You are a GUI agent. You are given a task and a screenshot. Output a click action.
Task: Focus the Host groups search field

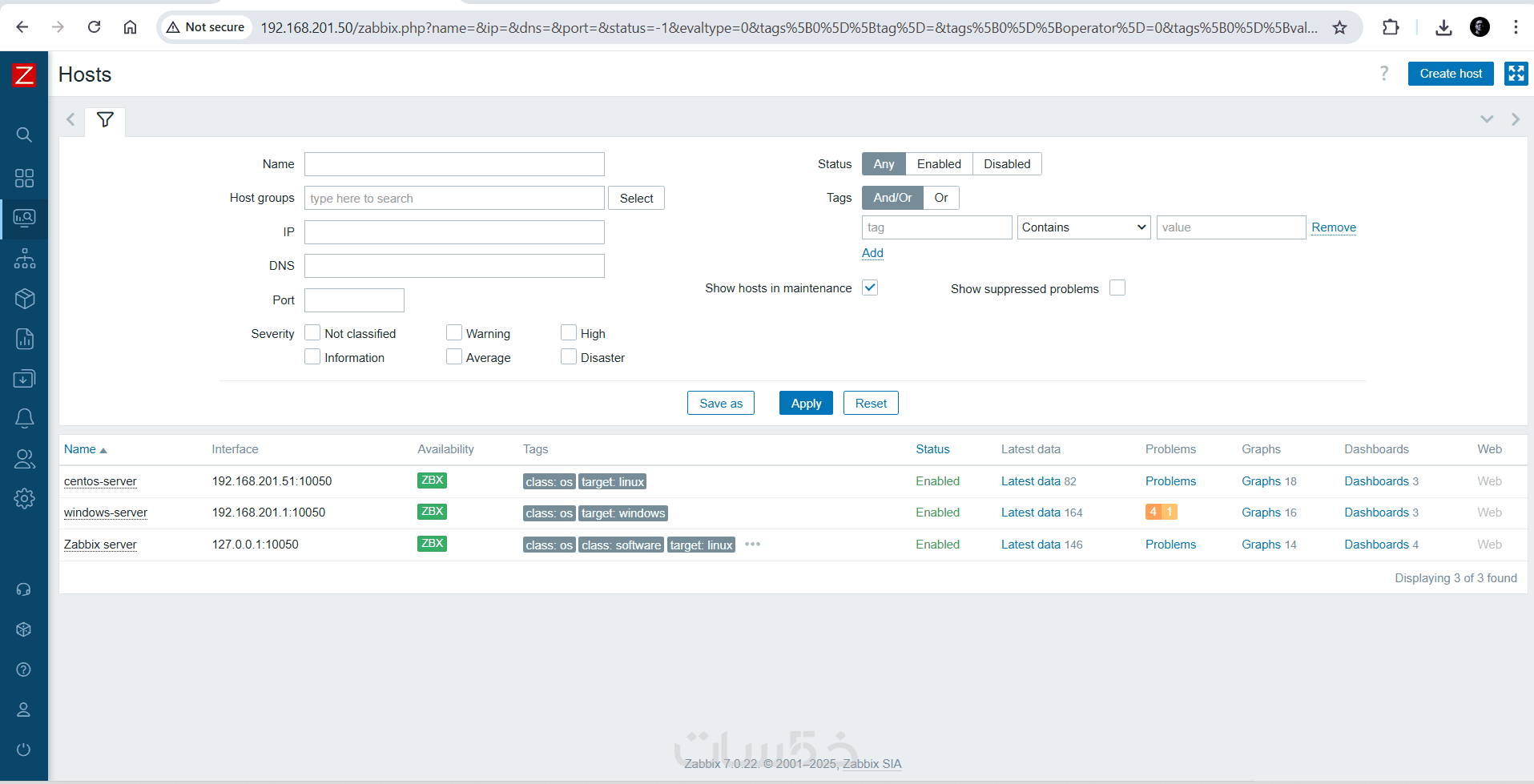click(x=454, y=199)
